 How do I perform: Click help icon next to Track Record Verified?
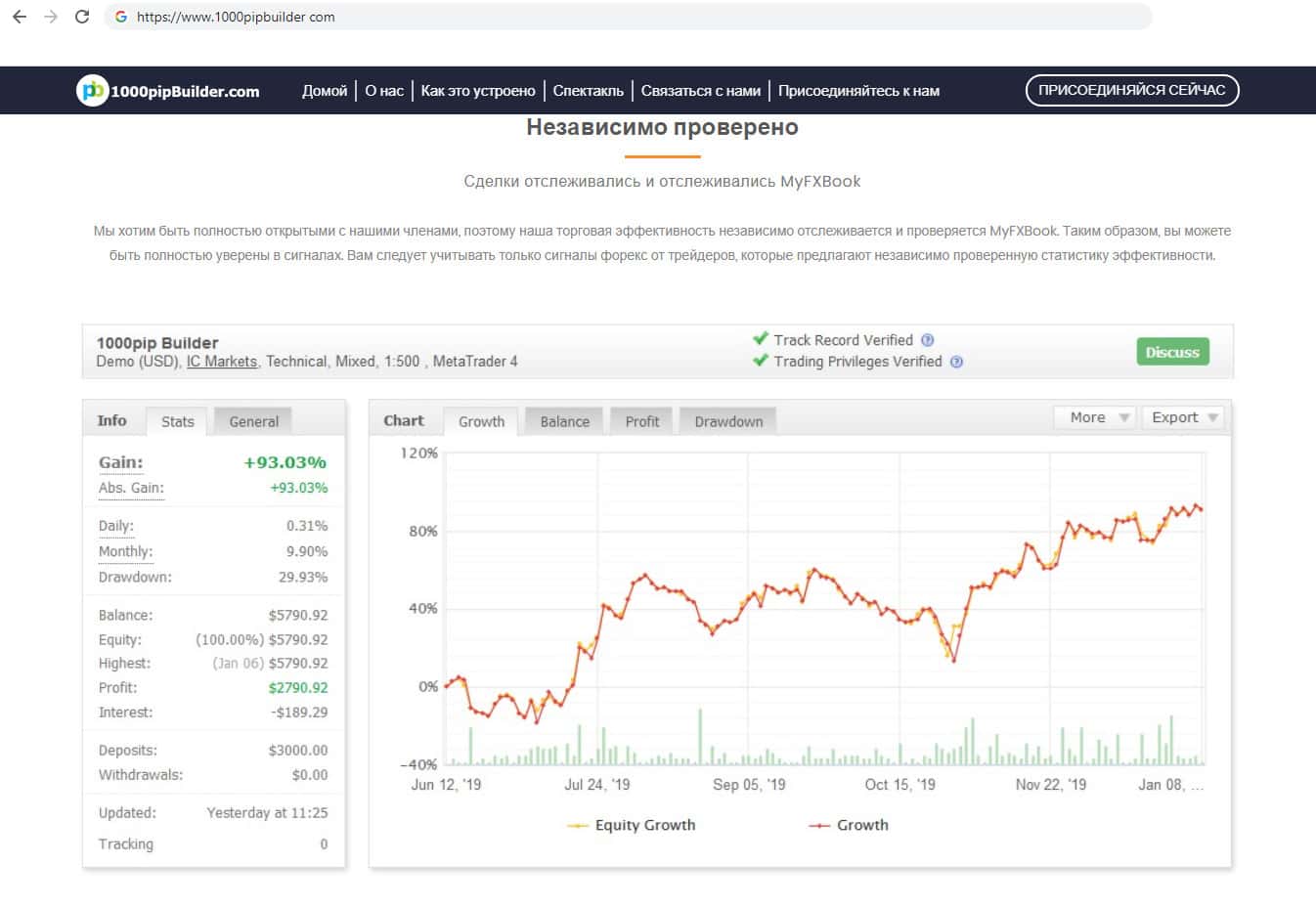[x=928, y=340]
